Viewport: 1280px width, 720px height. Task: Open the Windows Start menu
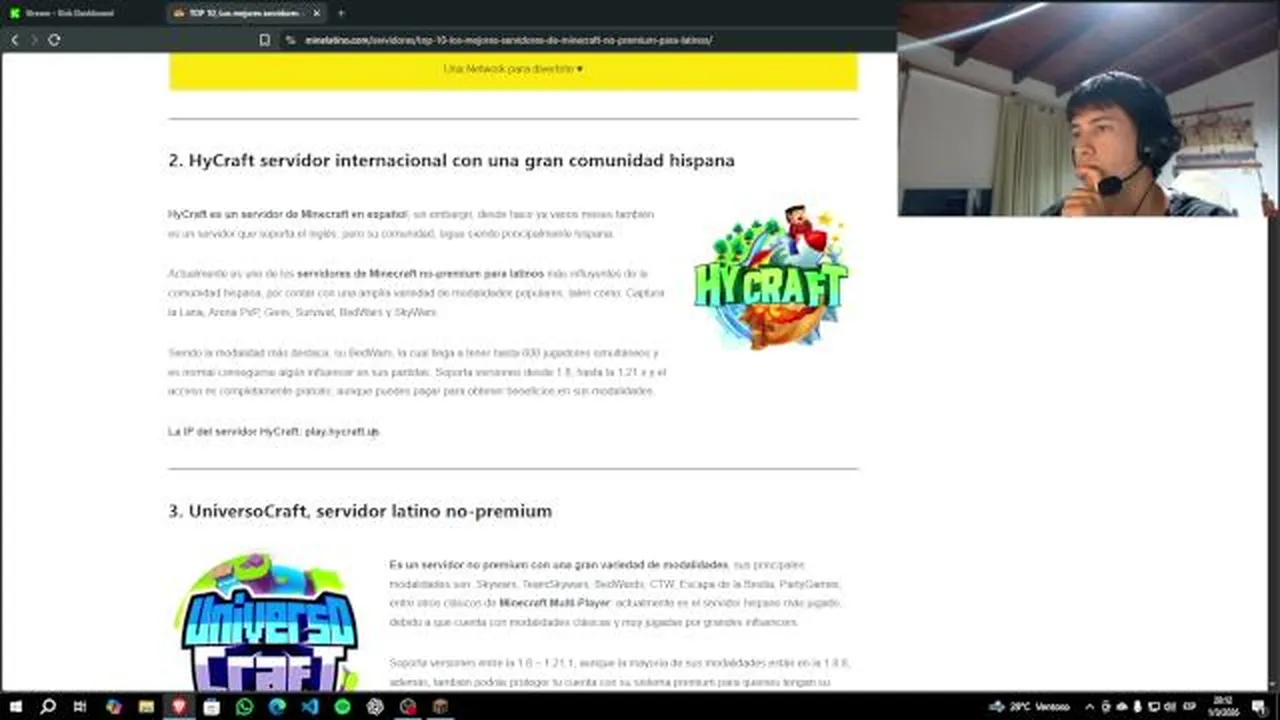pyautogui.click(x=15, y=706)
